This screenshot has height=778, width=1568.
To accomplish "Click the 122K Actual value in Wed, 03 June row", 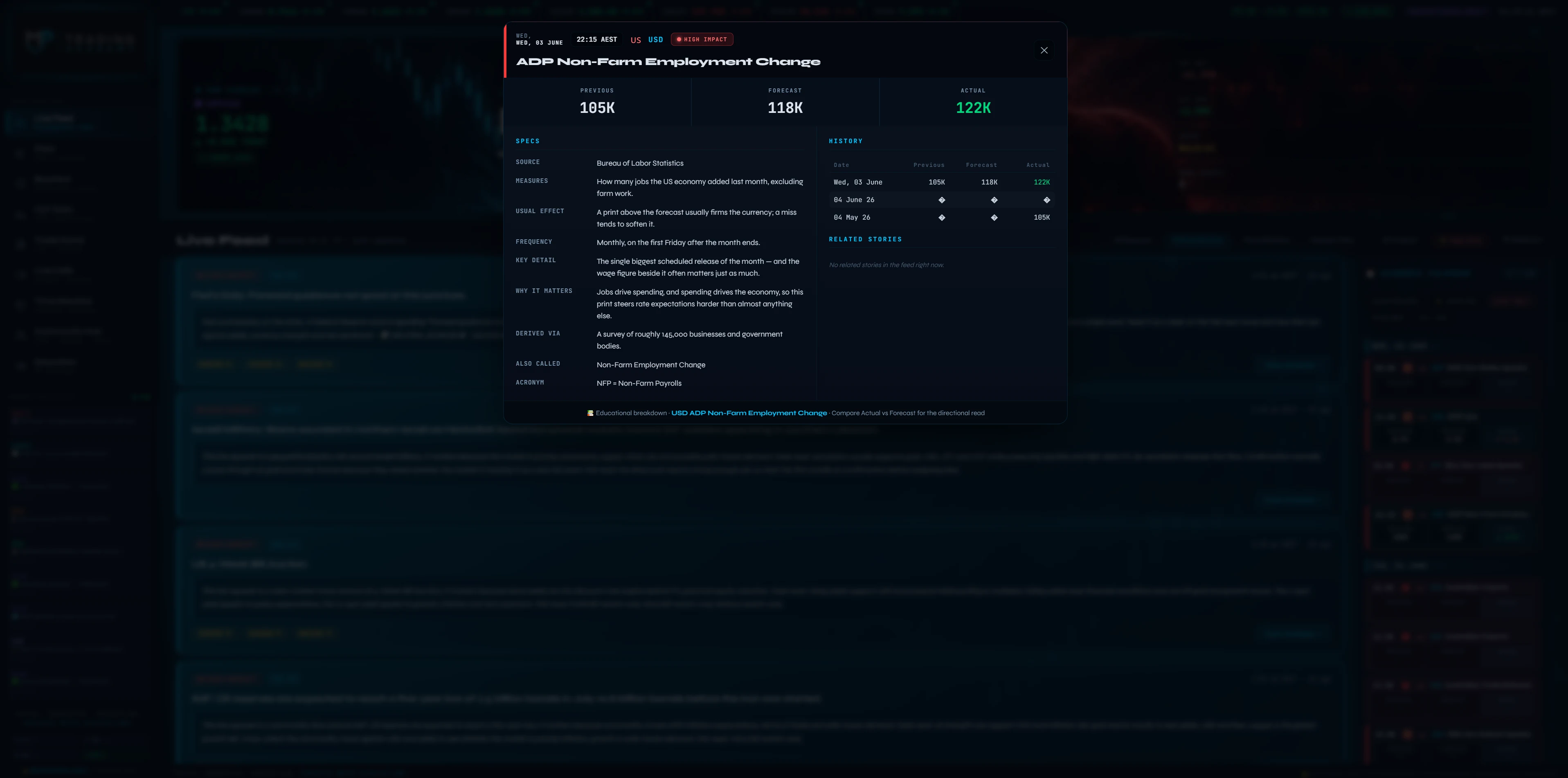I will [x=1042, y=182].
